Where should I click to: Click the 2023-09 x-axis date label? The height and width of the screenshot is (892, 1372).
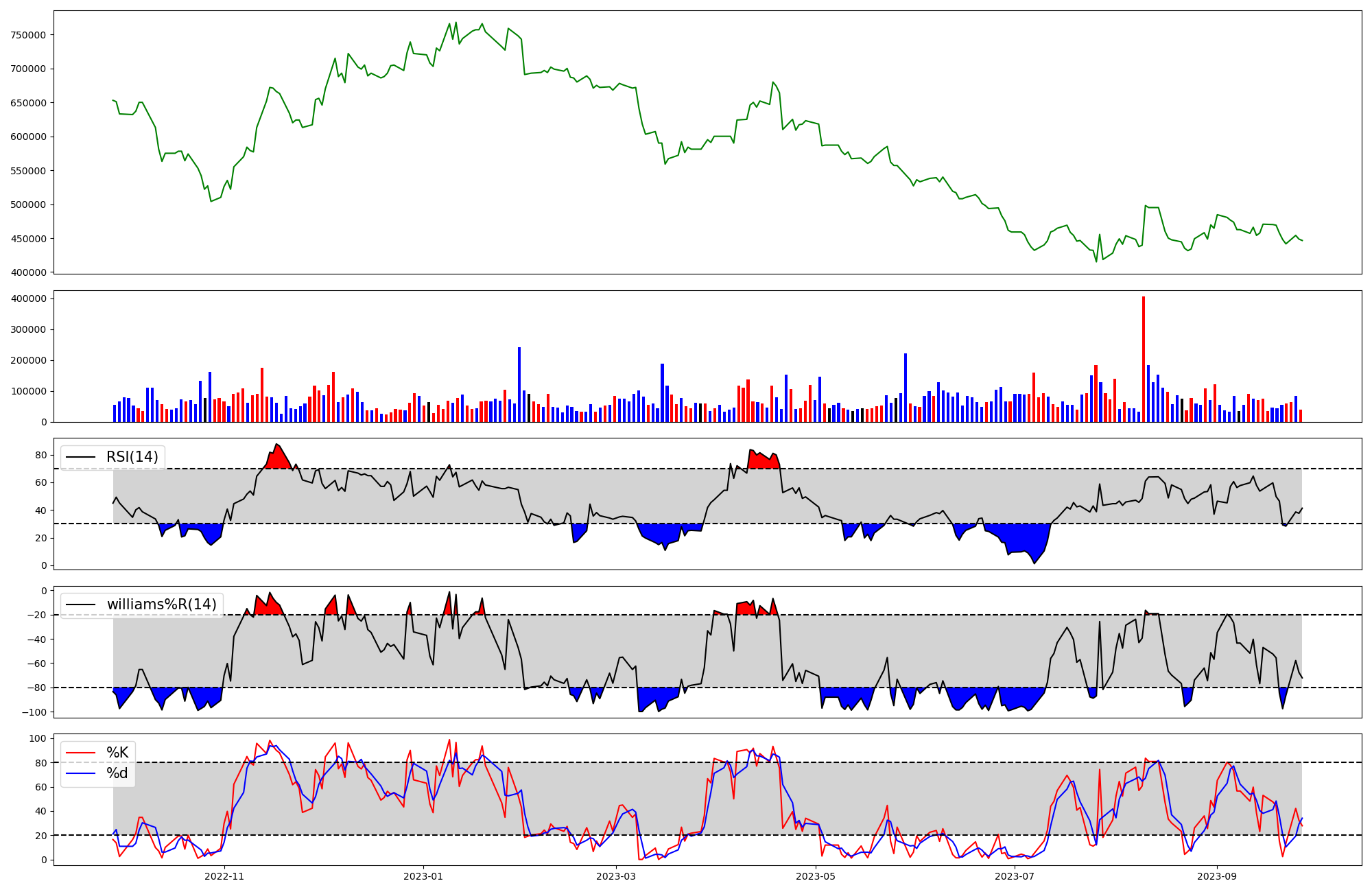click(1217, 876)
